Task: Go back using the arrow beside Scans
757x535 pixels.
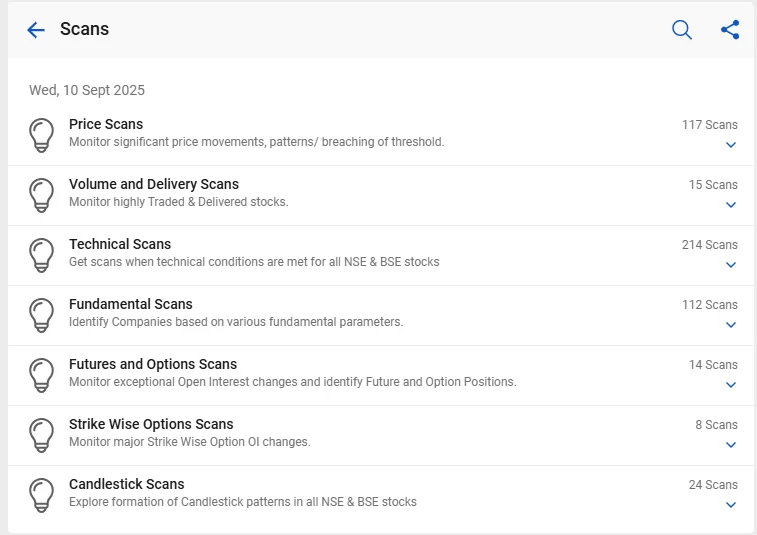Action: [36, 30]
